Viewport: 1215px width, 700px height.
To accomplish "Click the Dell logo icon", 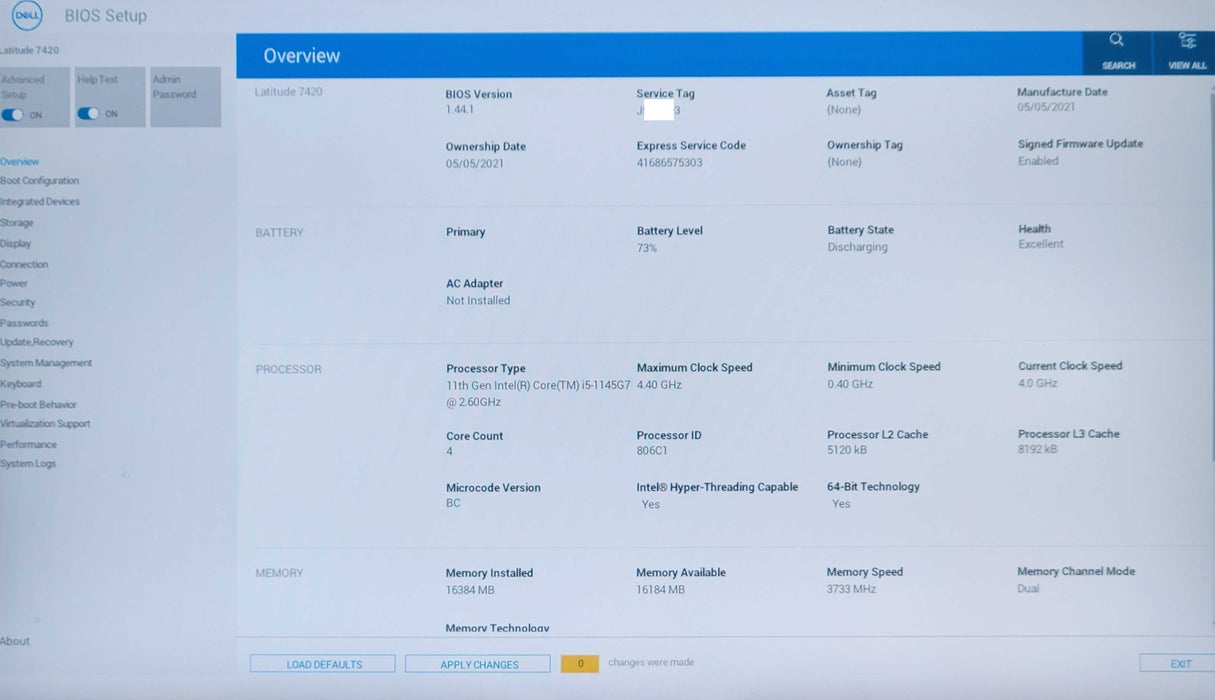I will (x=27, y=16).
